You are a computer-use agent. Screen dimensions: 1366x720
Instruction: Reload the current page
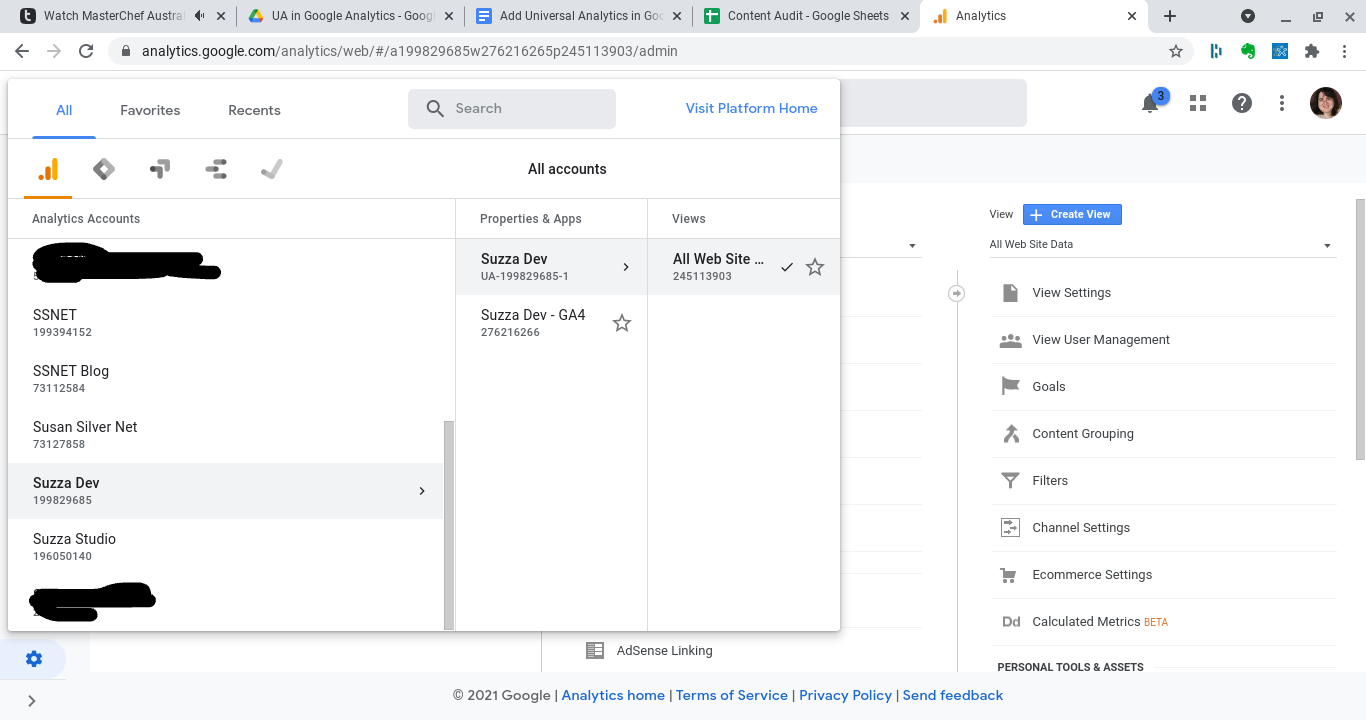point(86,51)
